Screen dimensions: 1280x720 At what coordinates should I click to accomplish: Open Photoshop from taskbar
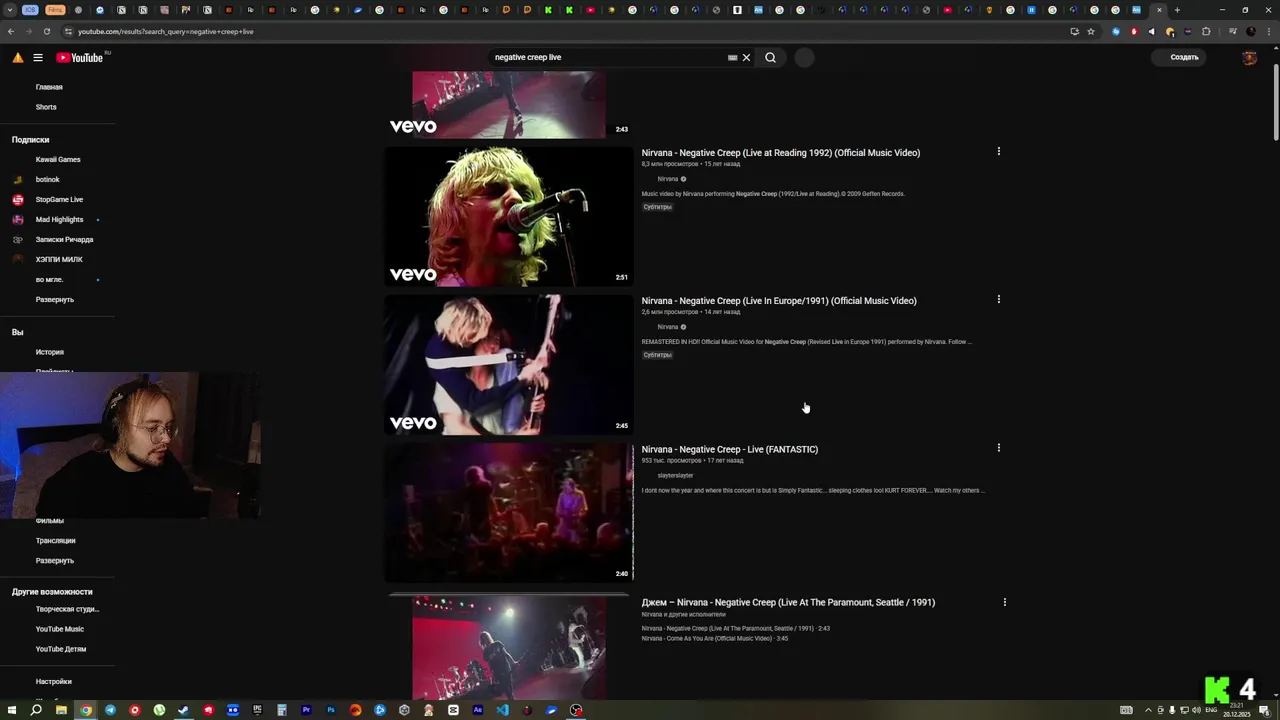(331, 710)
